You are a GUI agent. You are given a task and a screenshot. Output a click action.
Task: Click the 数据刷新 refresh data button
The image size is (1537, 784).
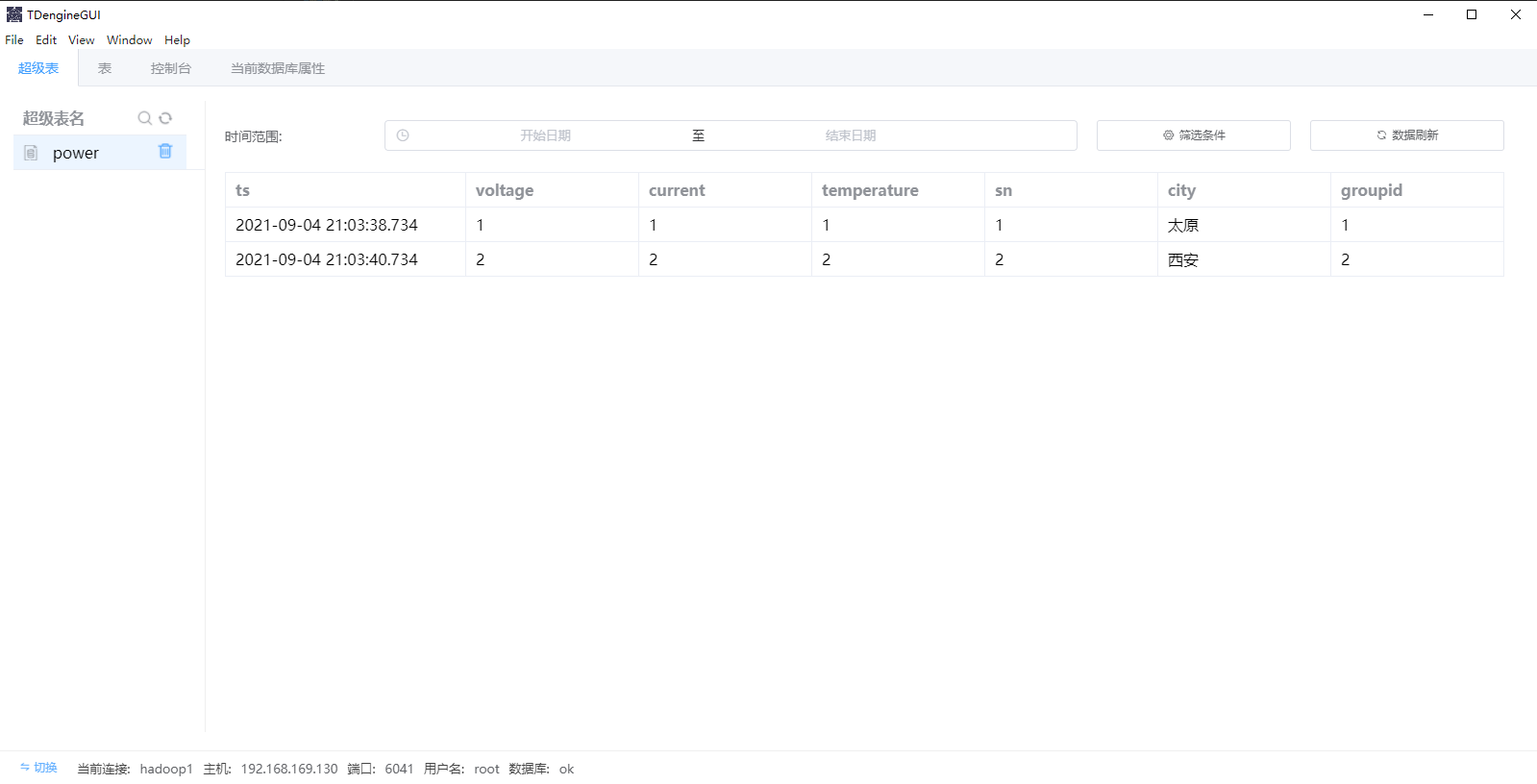click(x=1407, y=135)
